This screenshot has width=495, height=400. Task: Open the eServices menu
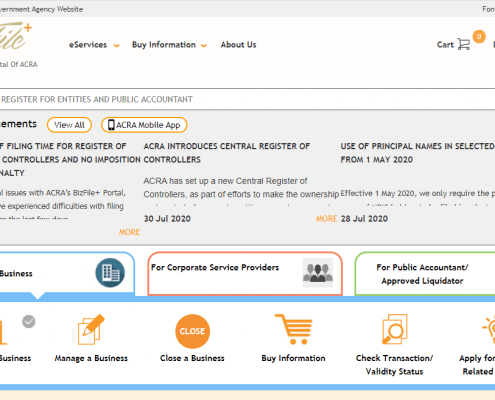coord(88,45)
